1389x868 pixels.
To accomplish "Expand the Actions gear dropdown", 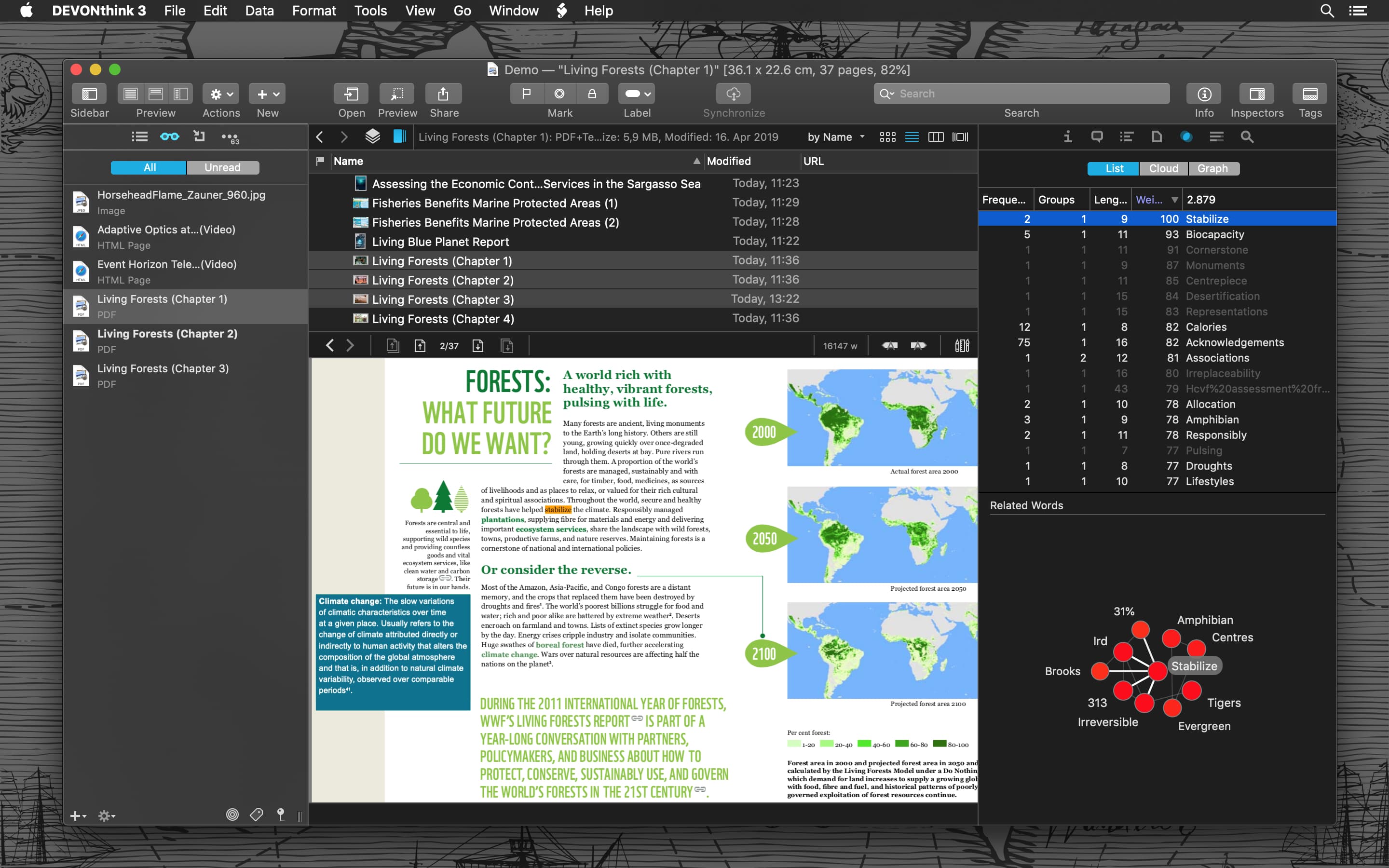I will pos(221,94).
